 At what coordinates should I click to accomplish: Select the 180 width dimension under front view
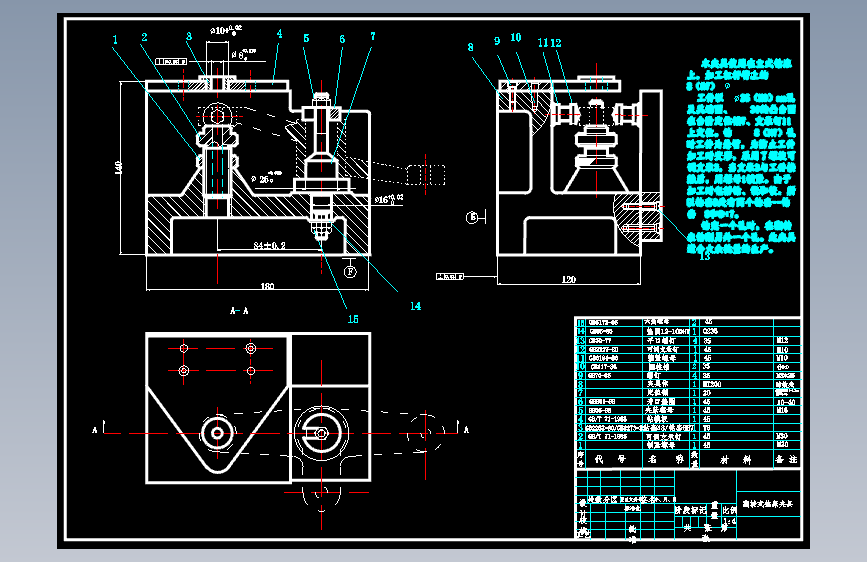point(267,286)
